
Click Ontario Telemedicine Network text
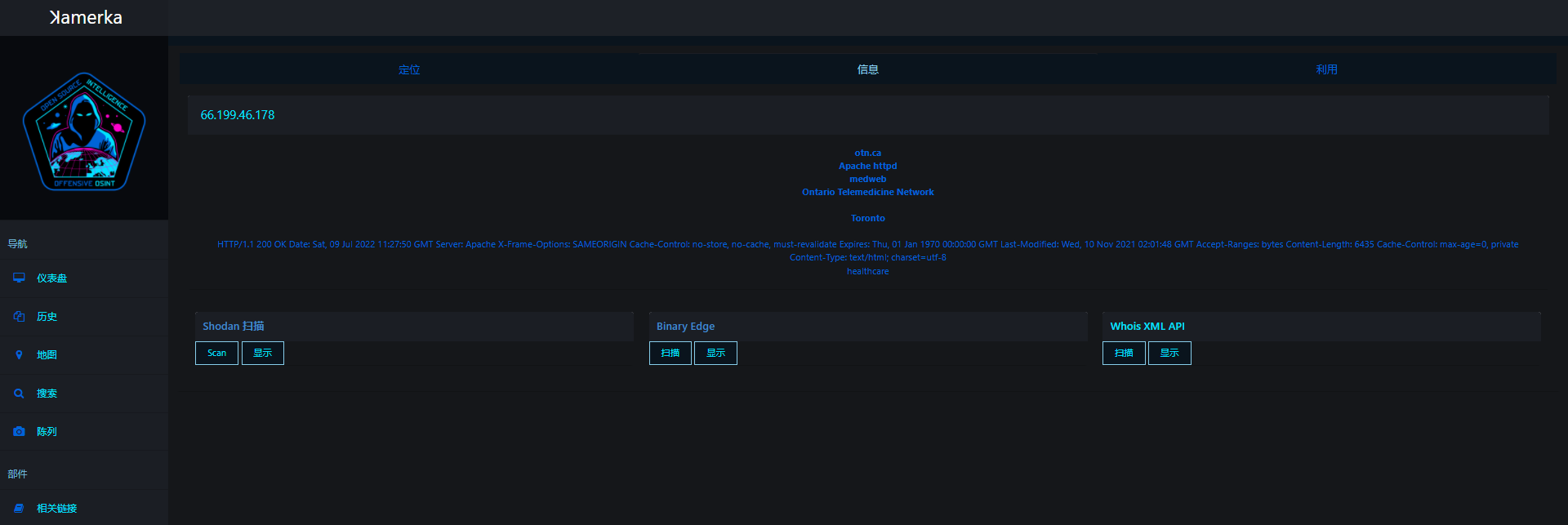pyautogui.click(x=868, y=192)
